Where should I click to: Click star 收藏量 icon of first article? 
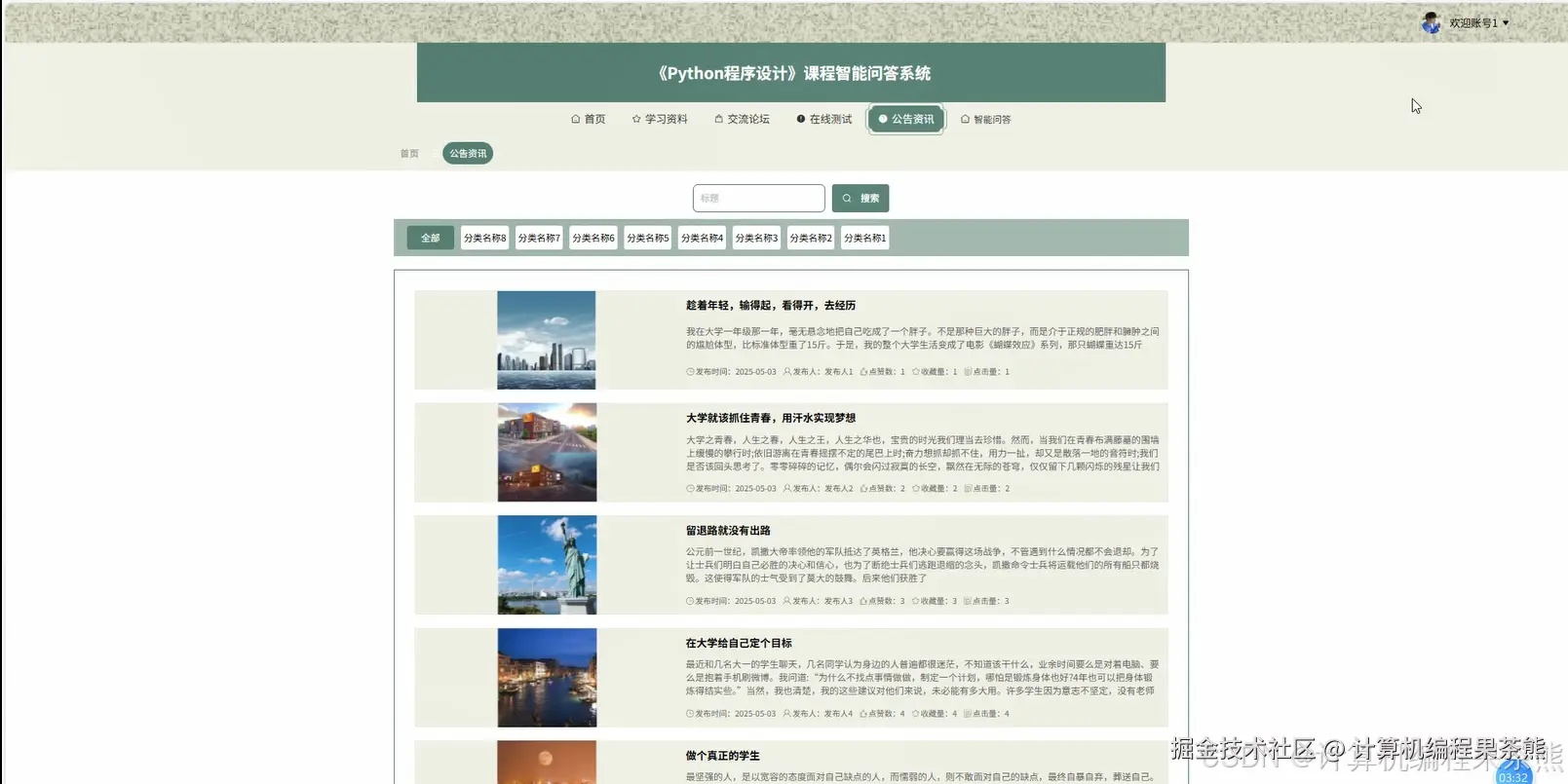tap(915, 371)
